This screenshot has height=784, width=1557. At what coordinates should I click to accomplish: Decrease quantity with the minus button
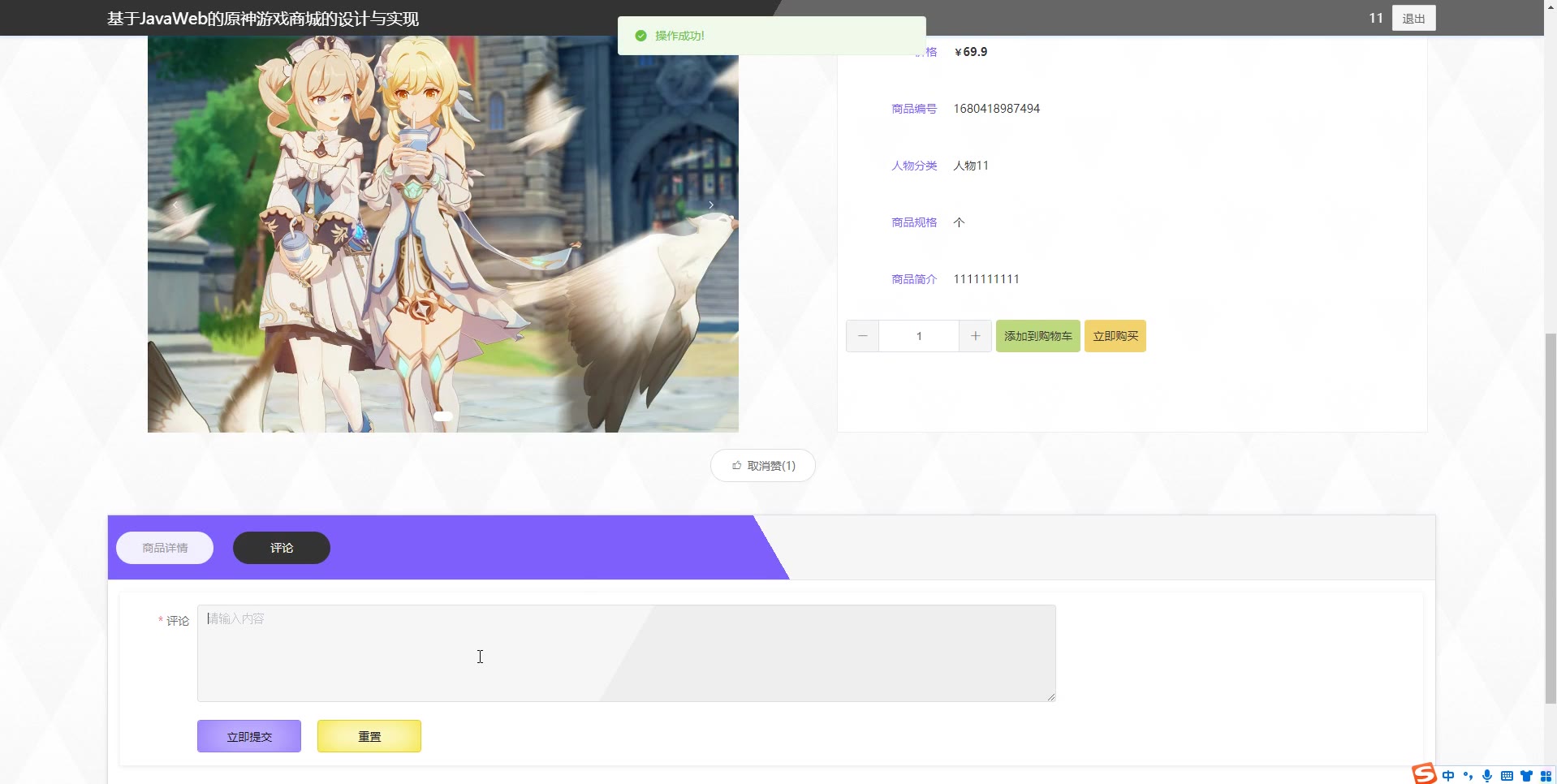pyautogui.click(x=862, y=336)
